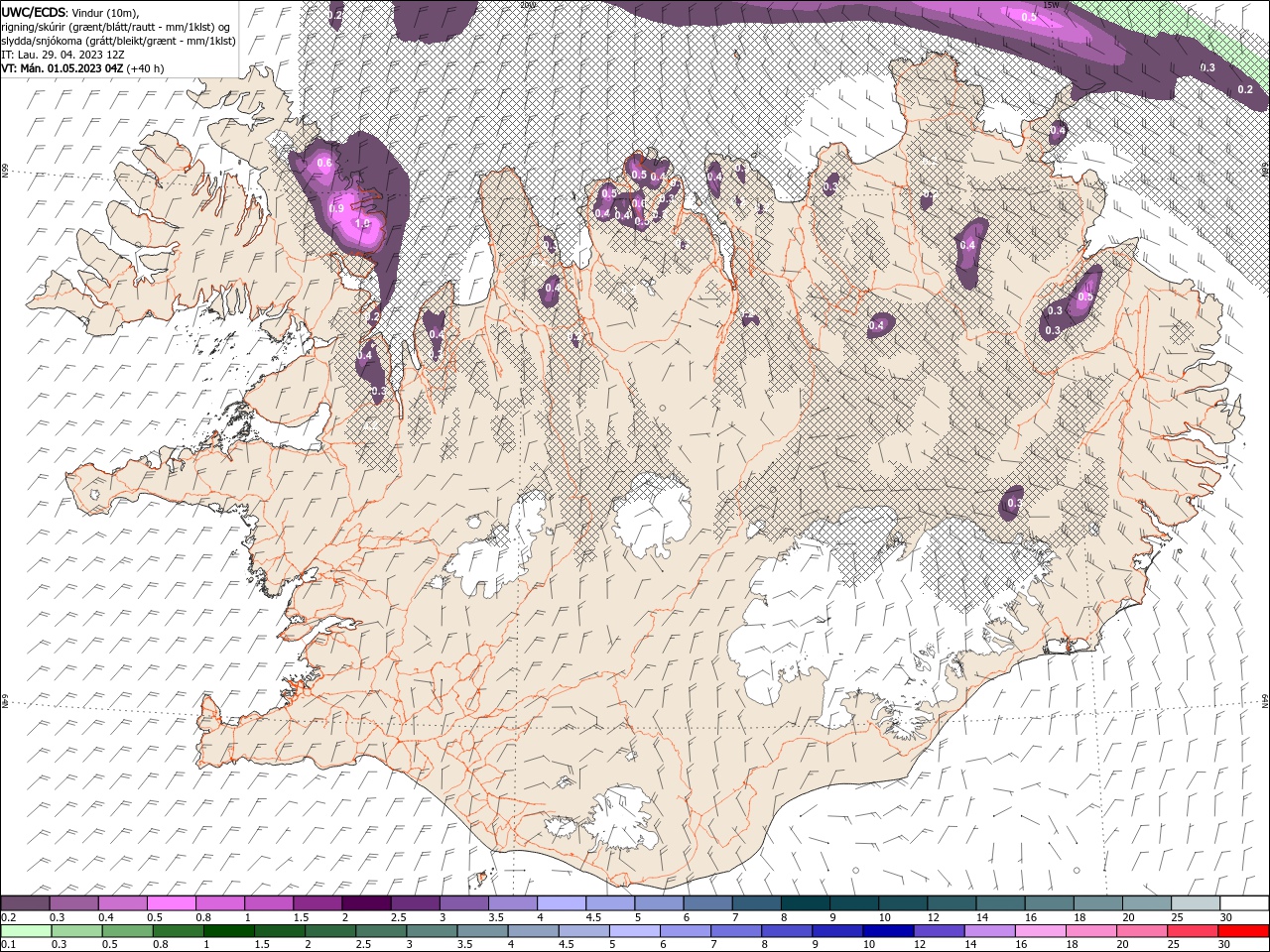The image size is (1270, 952).
Task: Click the darkest mauve 0.2–0.3 swatch on the upper snow scale
Action: (x=26, y=903)
